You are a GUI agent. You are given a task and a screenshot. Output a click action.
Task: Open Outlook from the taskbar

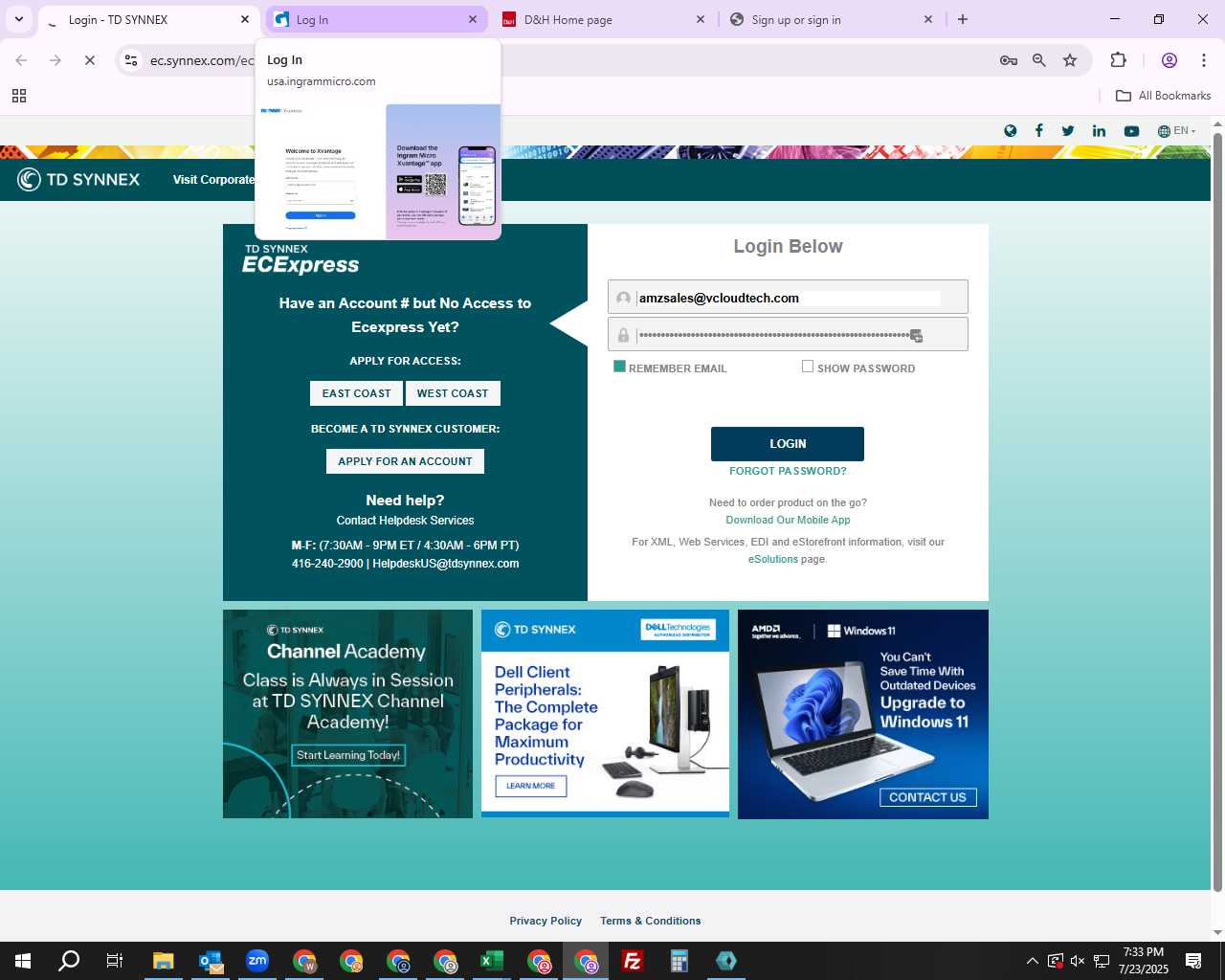point(211,961)
